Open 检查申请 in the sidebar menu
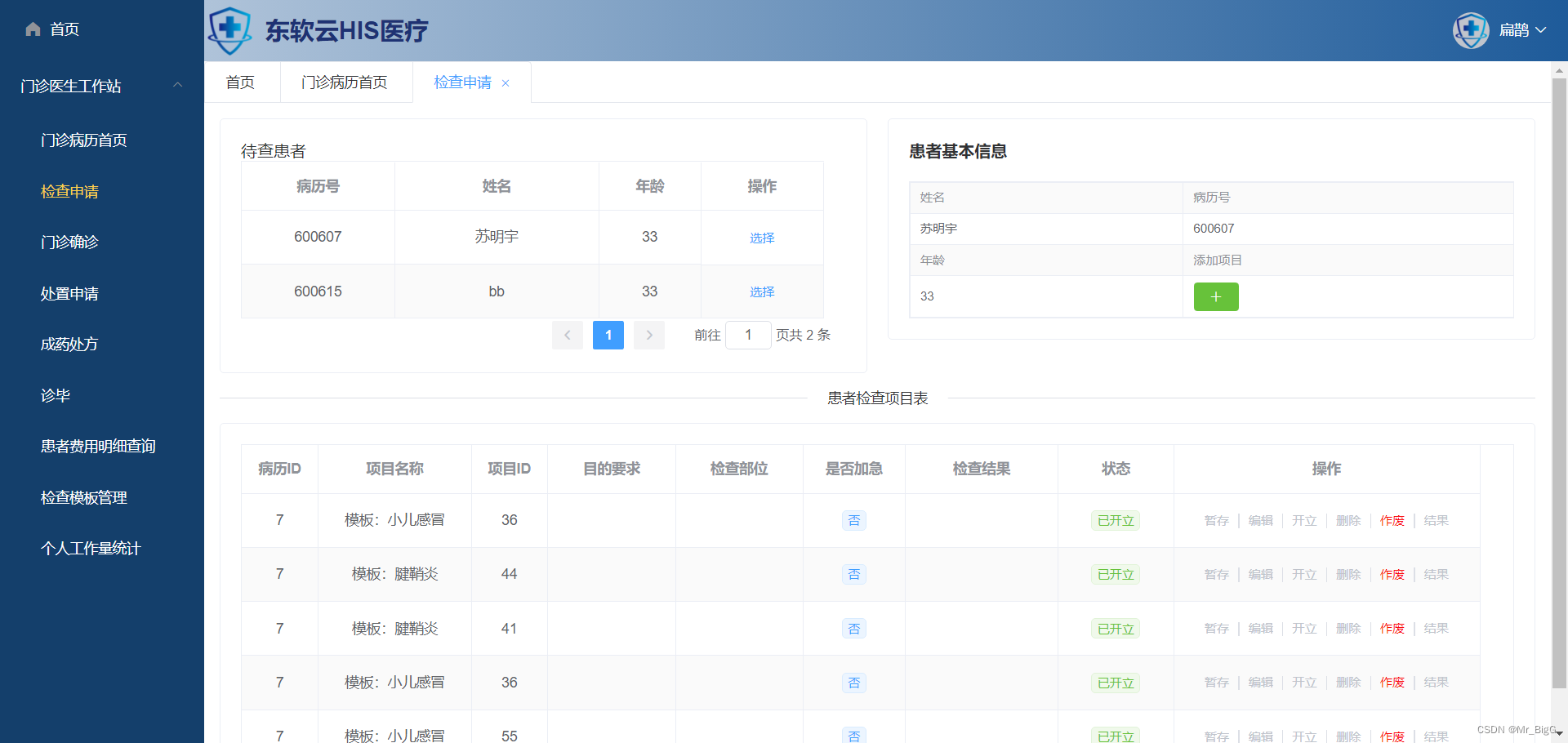Viewport: 1568px width, 743px height. [69, 192]
